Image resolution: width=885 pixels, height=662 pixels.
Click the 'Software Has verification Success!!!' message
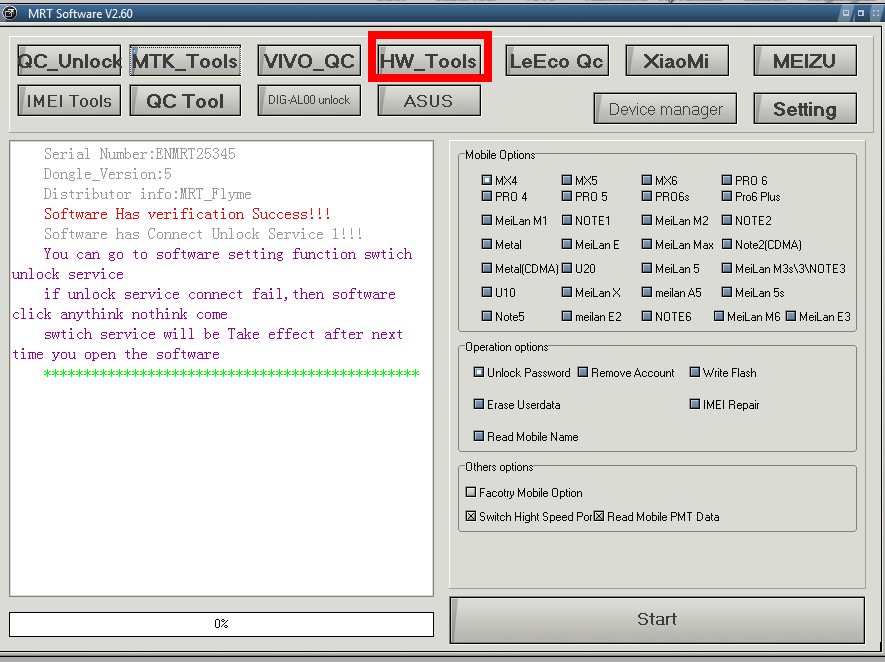pos(187,214)
